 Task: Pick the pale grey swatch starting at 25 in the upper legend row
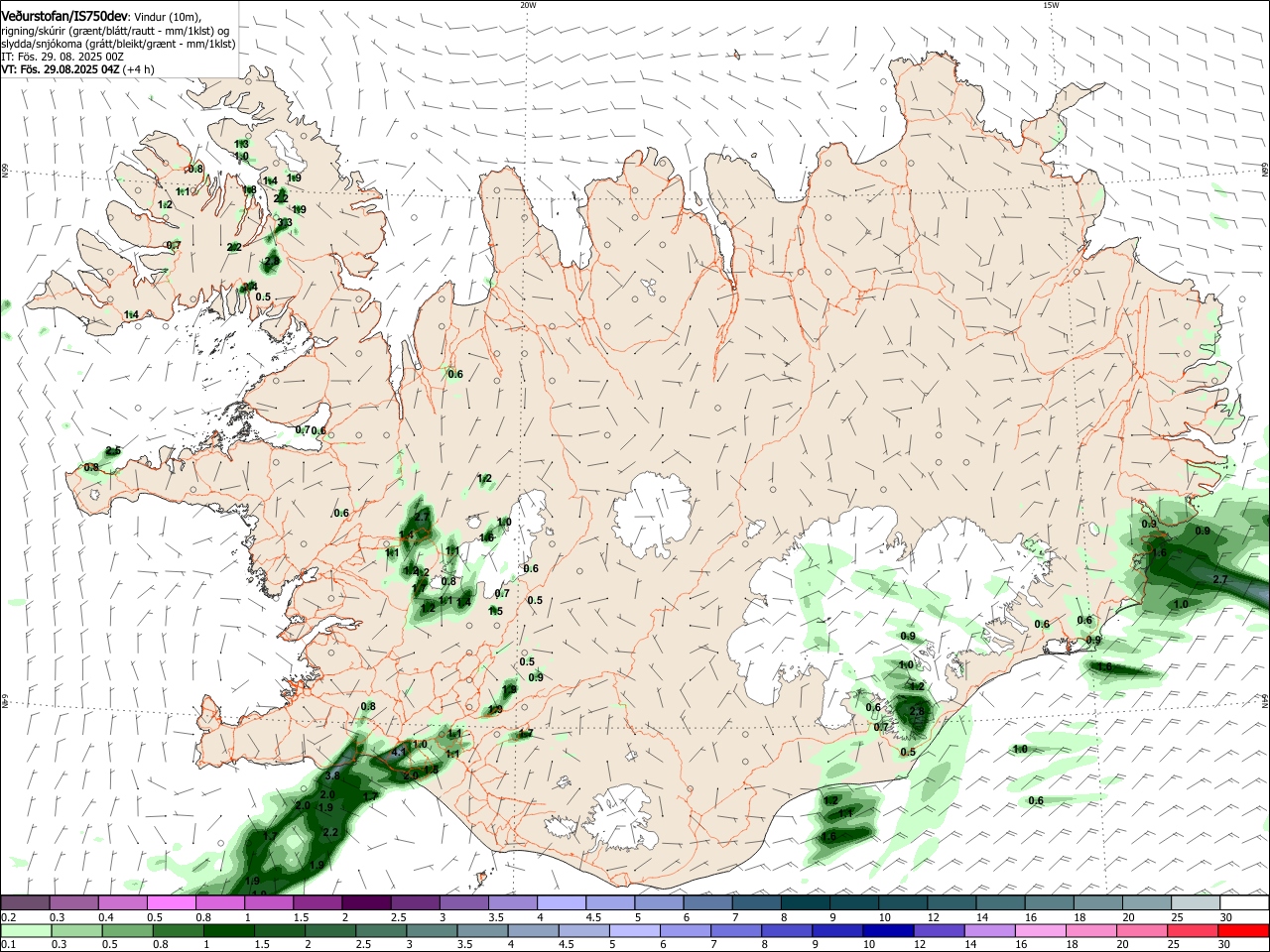pos(1195,903)
